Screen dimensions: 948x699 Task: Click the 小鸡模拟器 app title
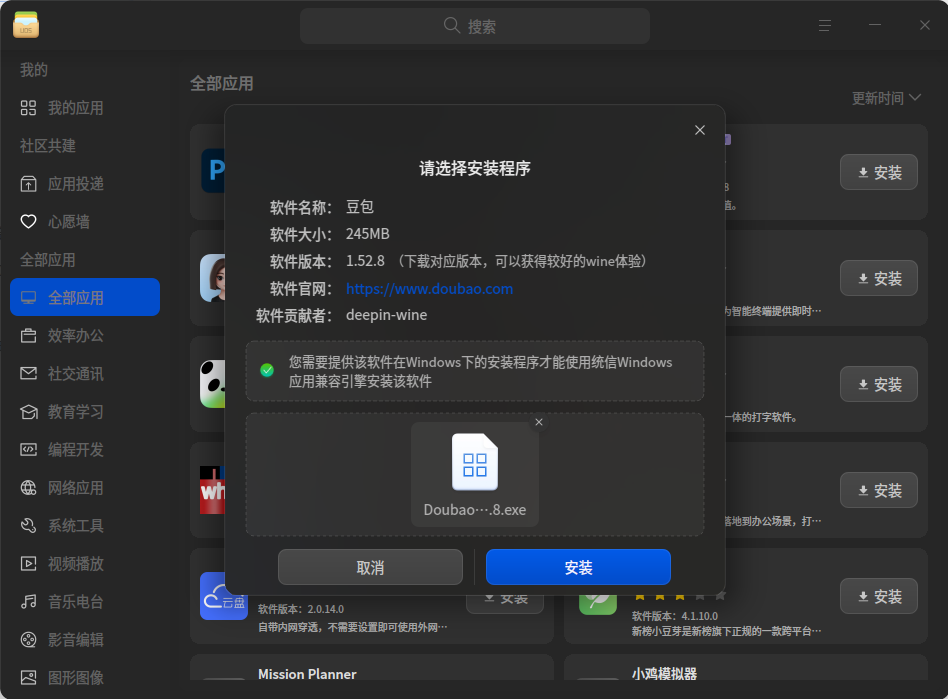(664, 674)
